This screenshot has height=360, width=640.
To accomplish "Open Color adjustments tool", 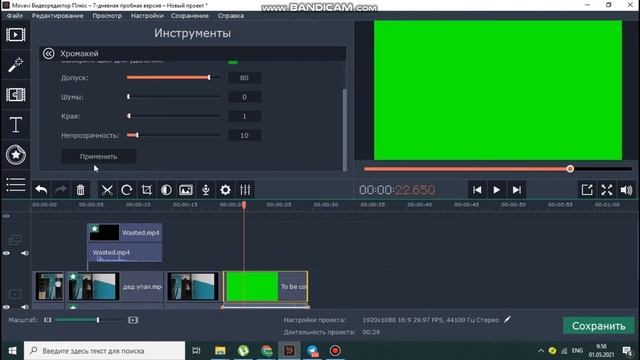I will 166,190.
